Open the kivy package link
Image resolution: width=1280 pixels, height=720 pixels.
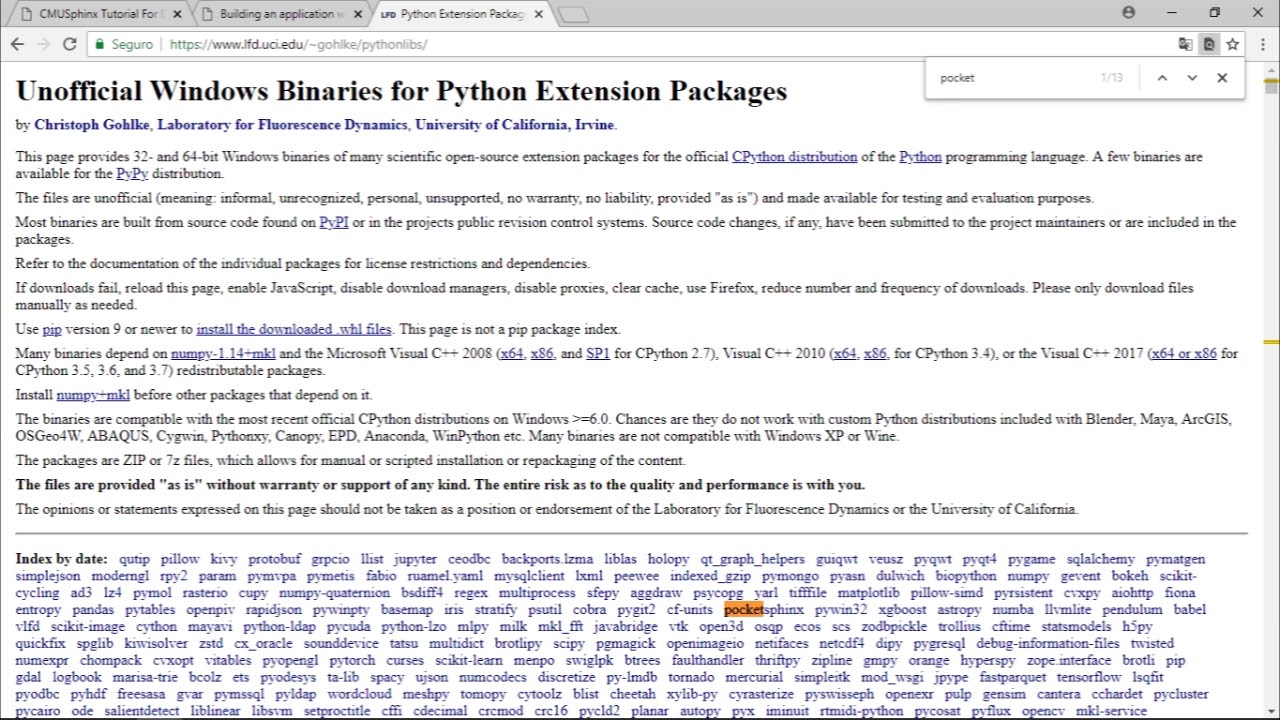click(224, 559)
